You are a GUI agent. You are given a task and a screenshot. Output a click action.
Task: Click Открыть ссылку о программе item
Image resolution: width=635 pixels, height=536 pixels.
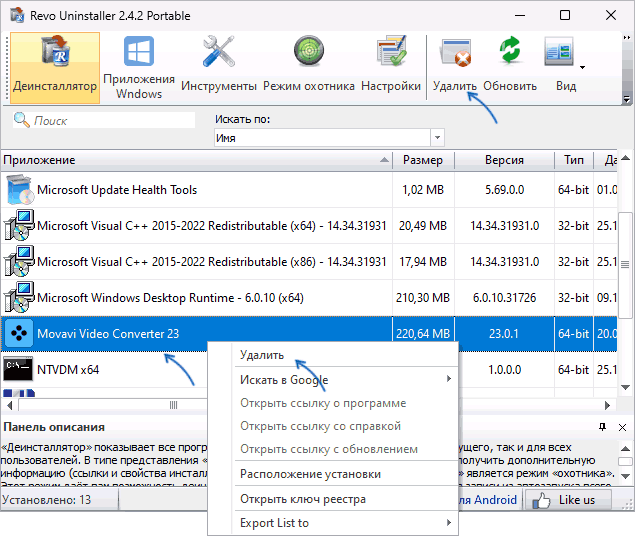pos(346,403)
